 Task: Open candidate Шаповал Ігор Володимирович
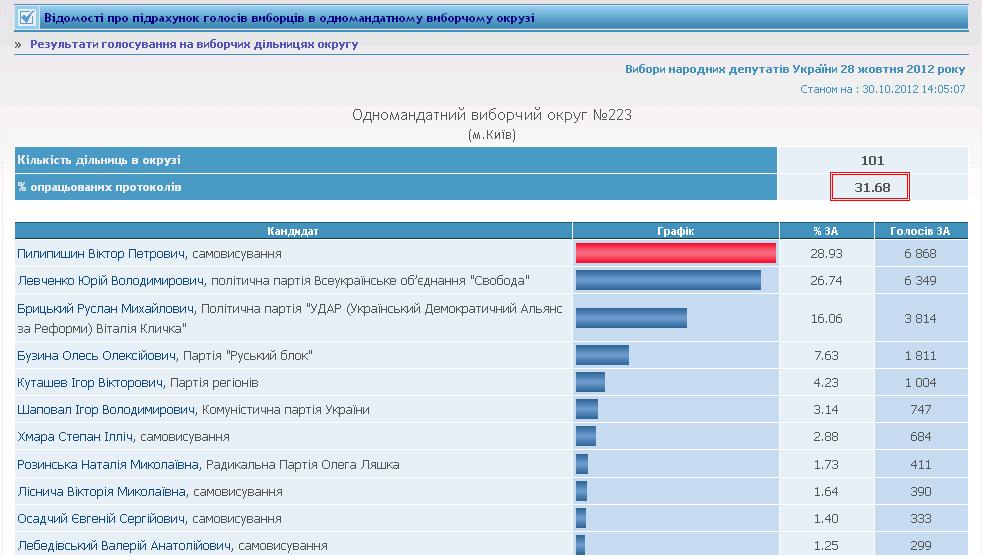[106, 410]
